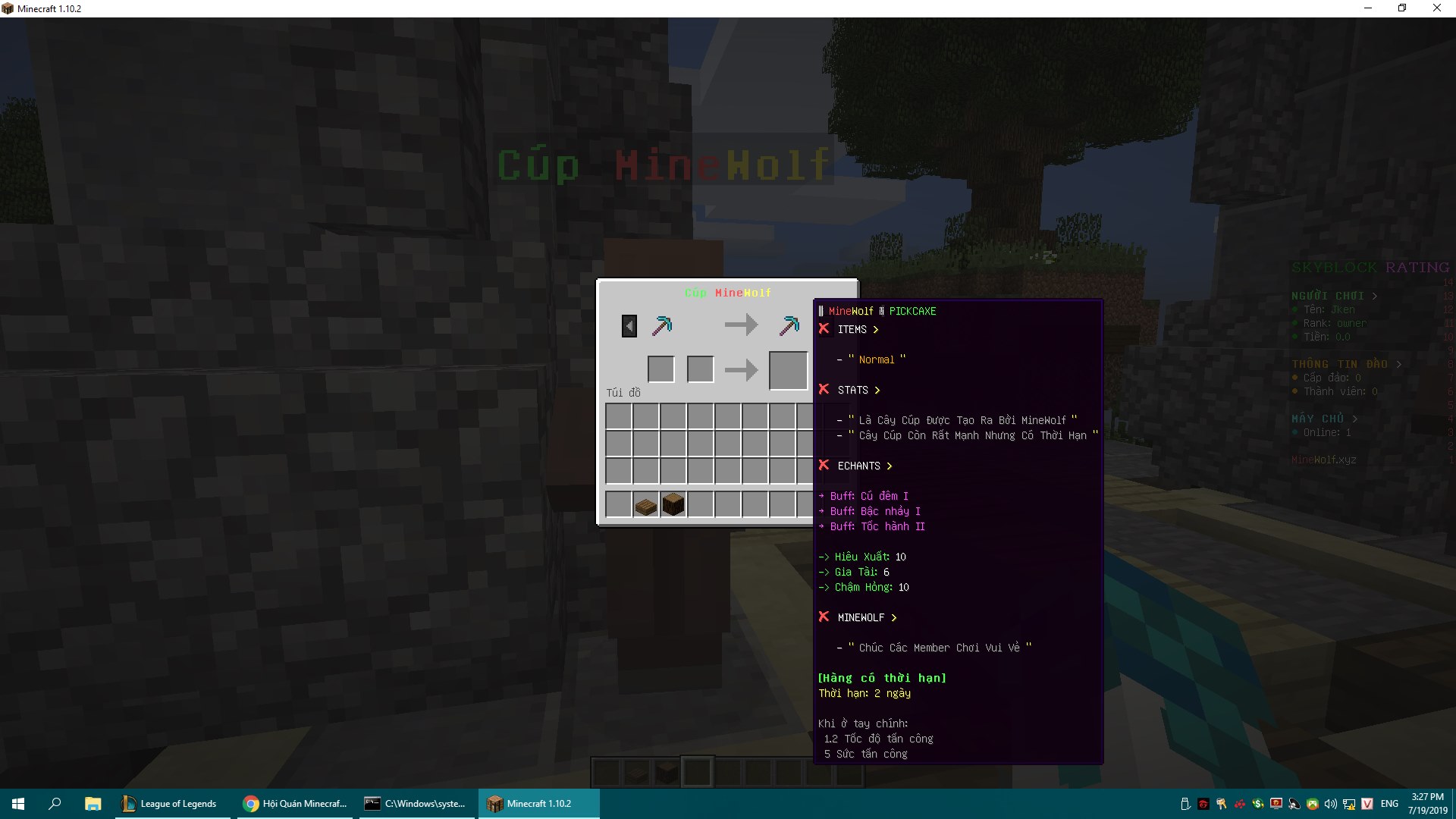The image size is (1456, 819).
Task: Click the previous trade arrow button
Action: 629,326
